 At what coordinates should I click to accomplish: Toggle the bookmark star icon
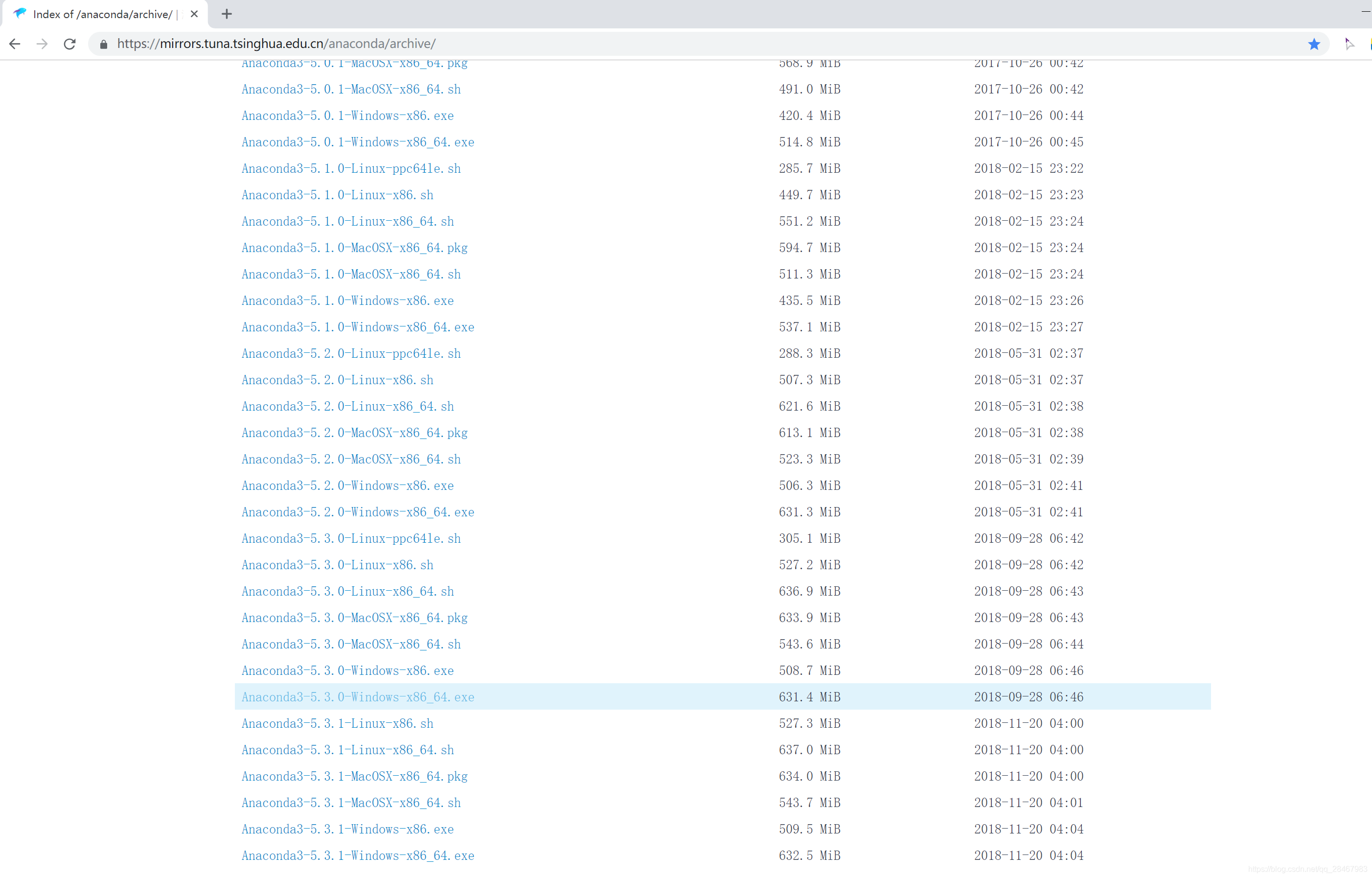1314,44
